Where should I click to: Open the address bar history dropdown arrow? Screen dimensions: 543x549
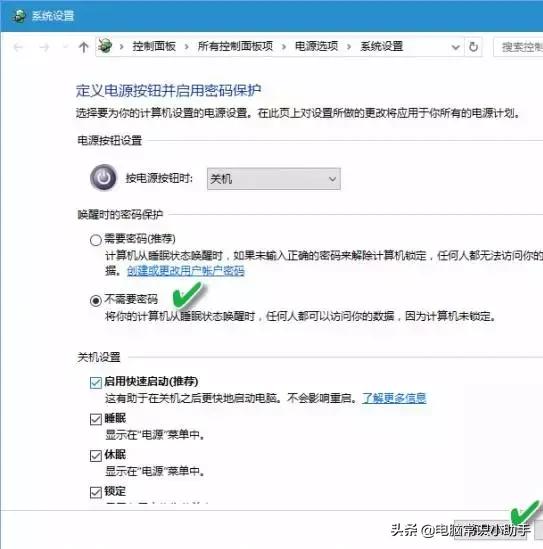tap(455, 47)
